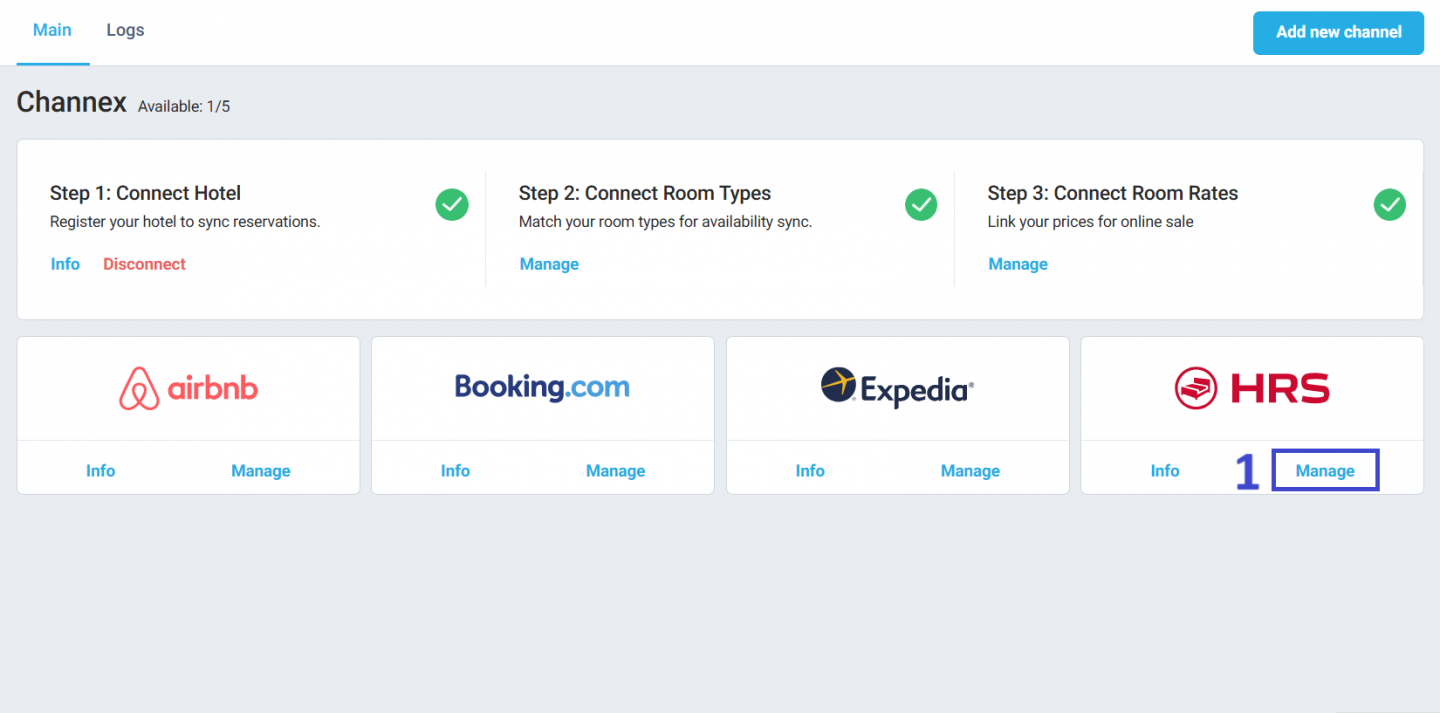Click the HRS logo
Screen dimensions: 1440x713
[x=1252, y=388]
